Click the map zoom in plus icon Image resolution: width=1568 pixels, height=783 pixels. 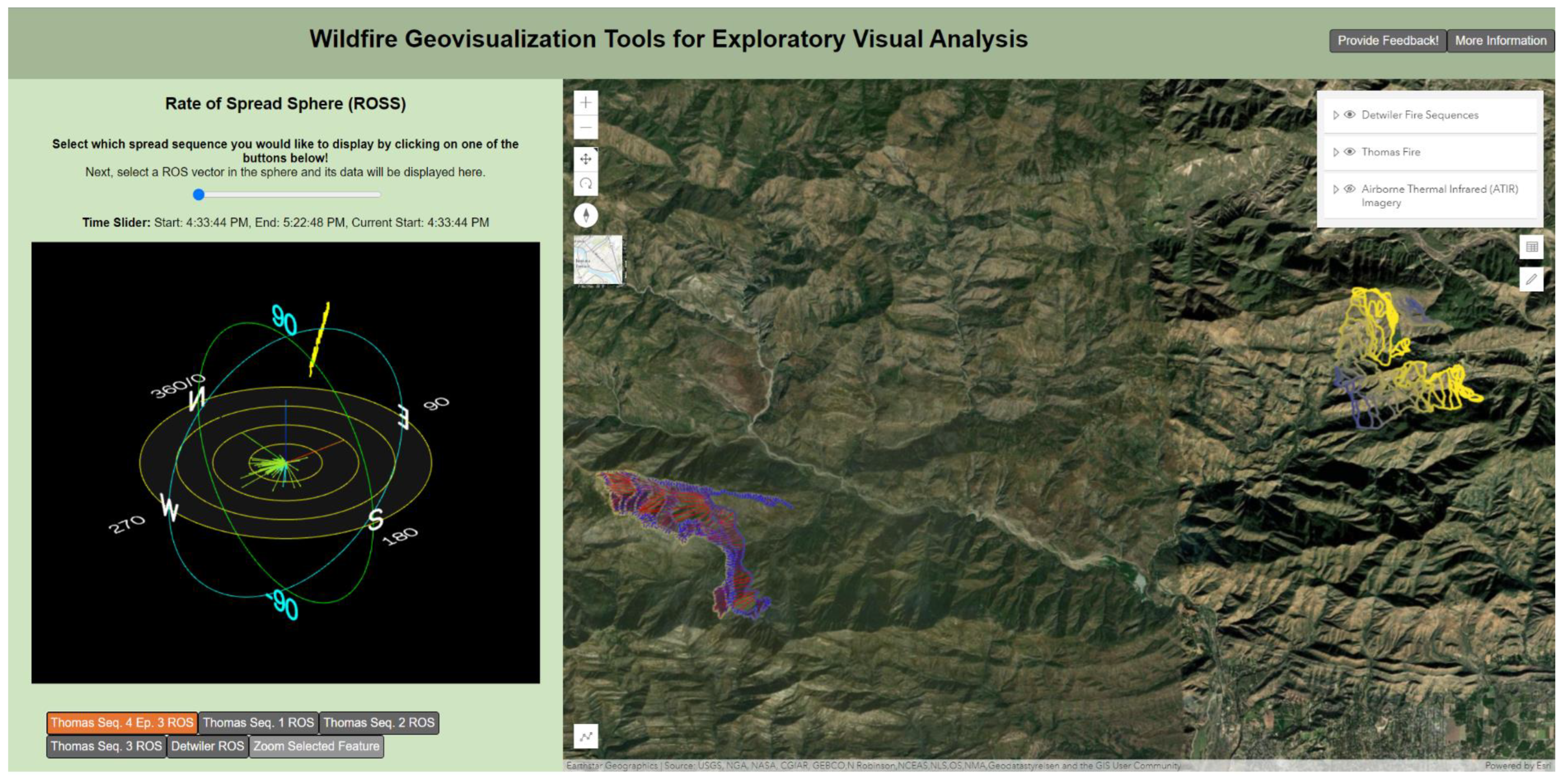(x=586, y=102)
